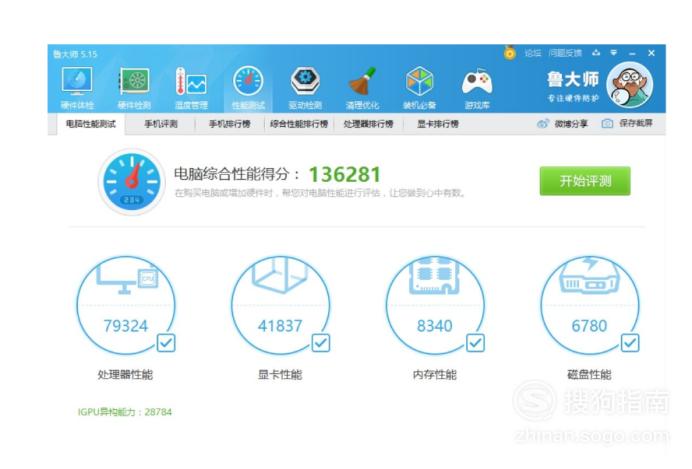The image size is (692, 469).
Task: Open the main menu dropdown arrow in title bar
Action: pyautogui.click(x=613, y=53)
